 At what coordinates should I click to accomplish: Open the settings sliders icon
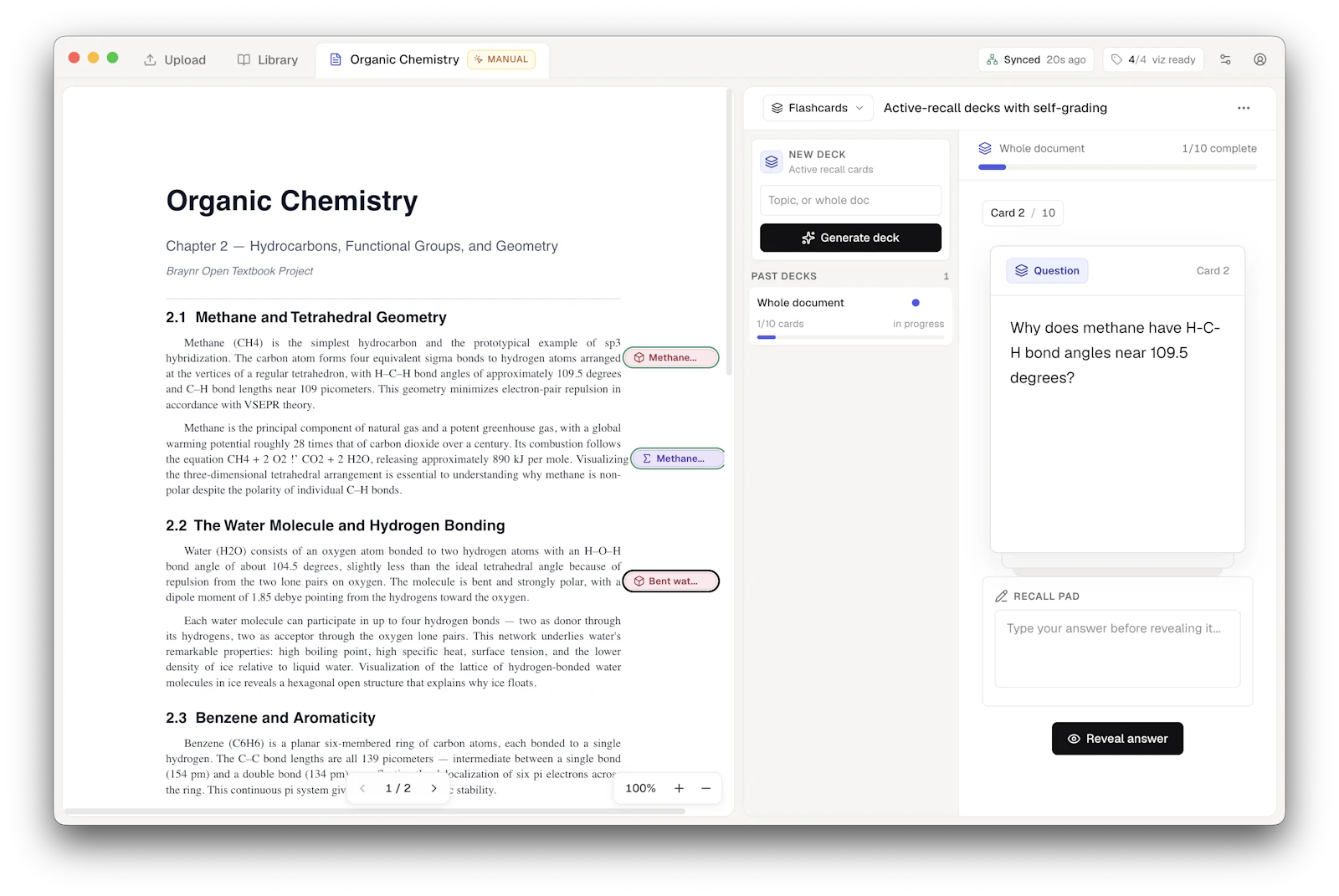coord(1225,59)
